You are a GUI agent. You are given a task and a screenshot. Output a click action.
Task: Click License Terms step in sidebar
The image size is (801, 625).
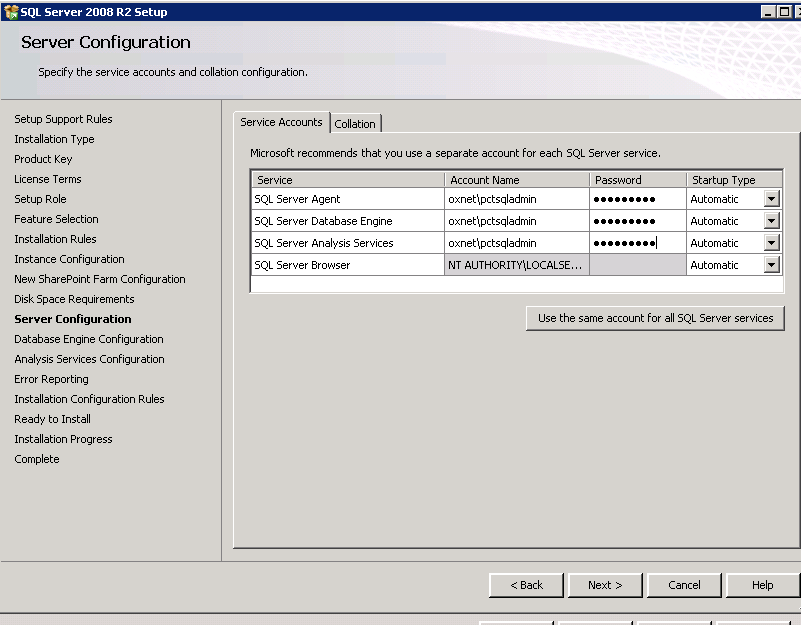(48, 179)
